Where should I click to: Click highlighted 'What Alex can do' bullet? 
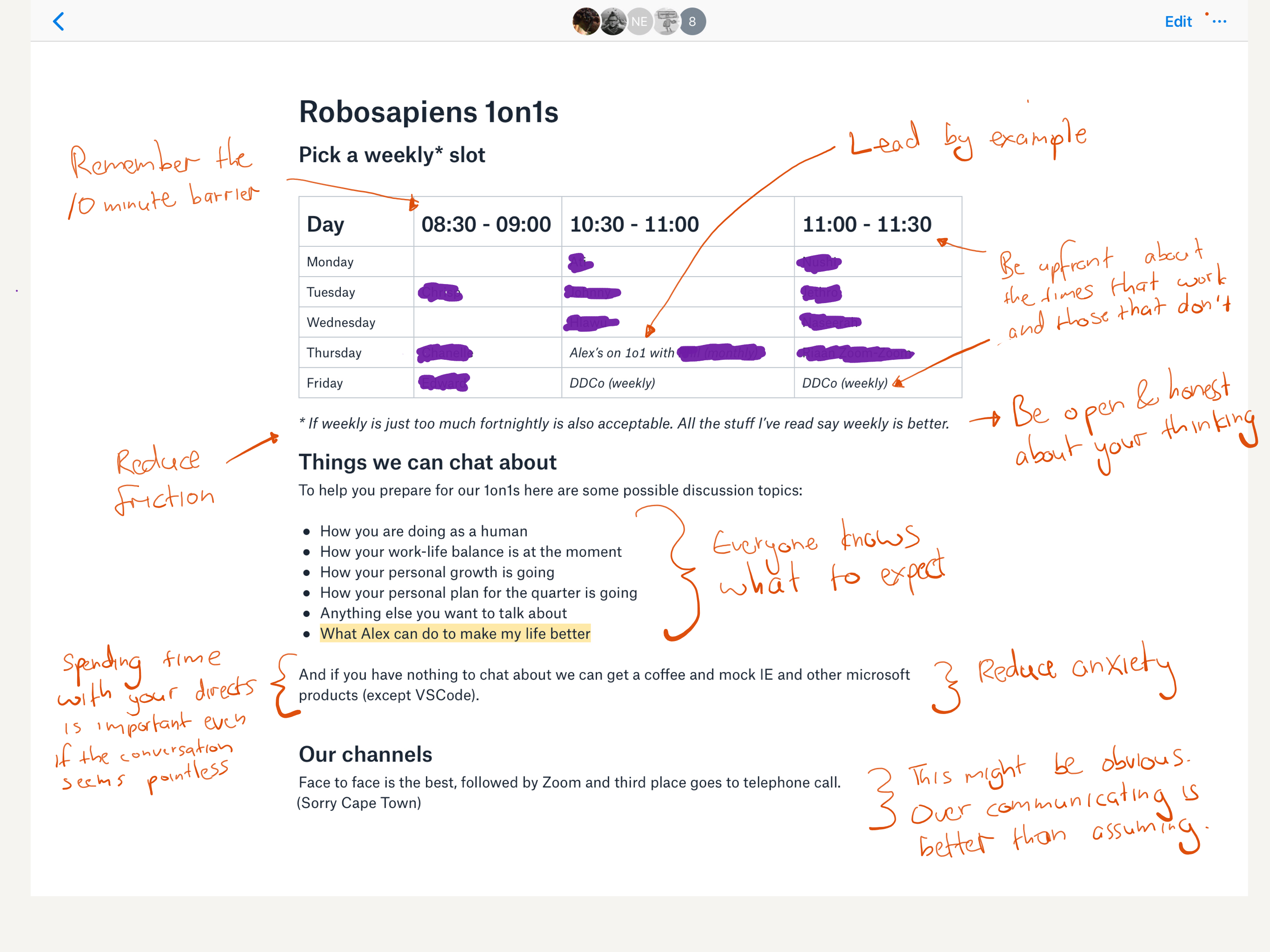coord(455,634)
